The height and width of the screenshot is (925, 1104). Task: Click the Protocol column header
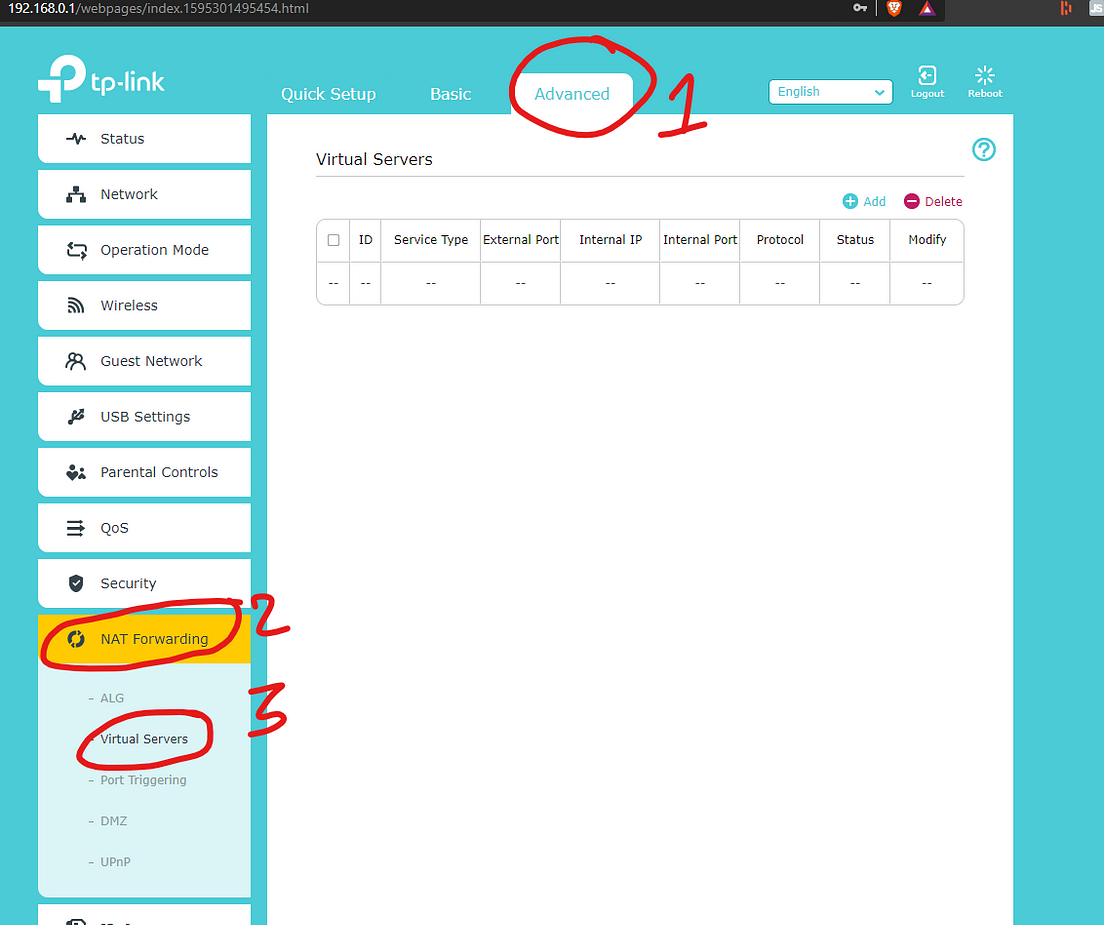point(780,240)
